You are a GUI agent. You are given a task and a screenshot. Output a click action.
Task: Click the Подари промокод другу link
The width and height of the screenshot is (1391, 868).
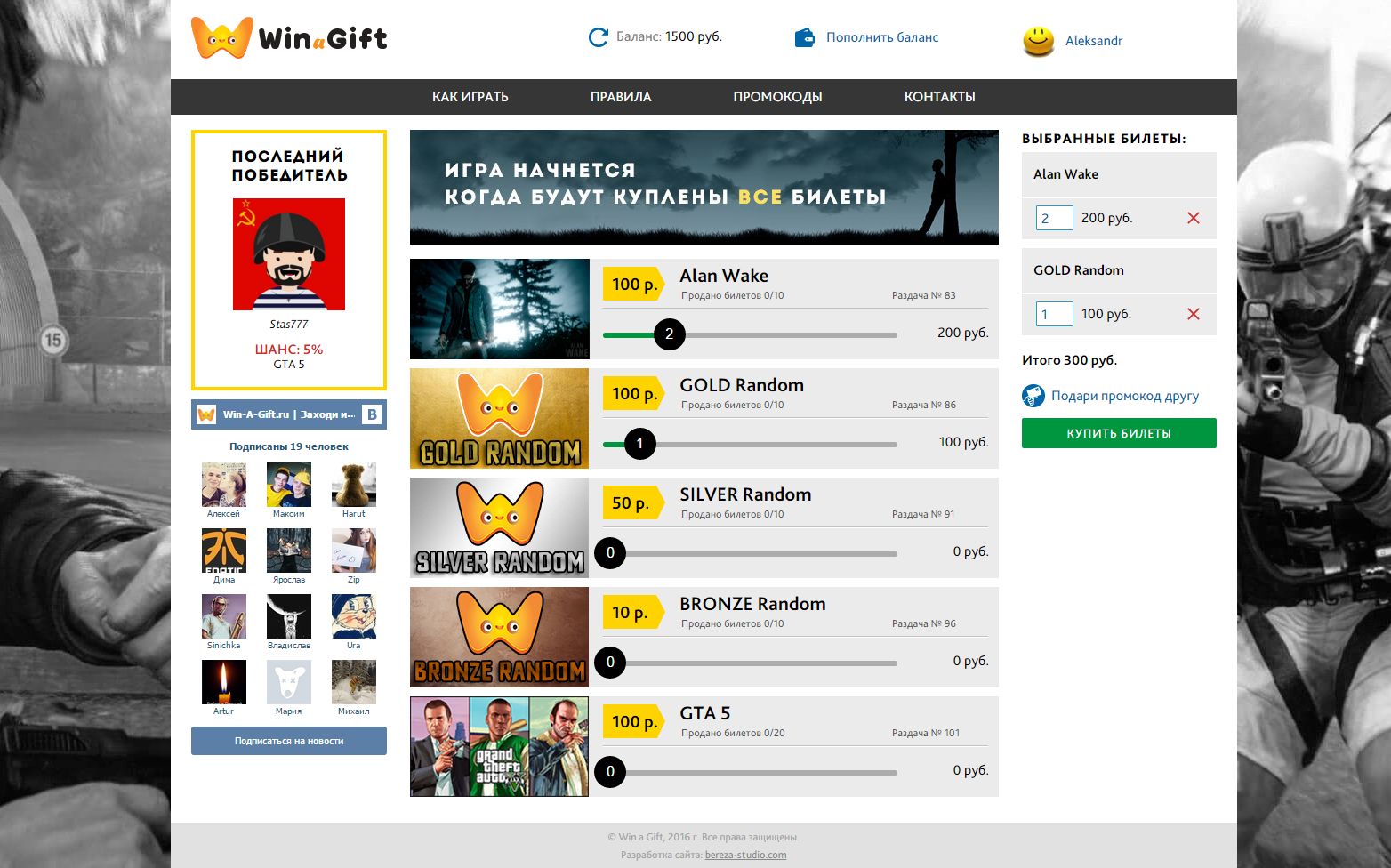point(1125,396)
